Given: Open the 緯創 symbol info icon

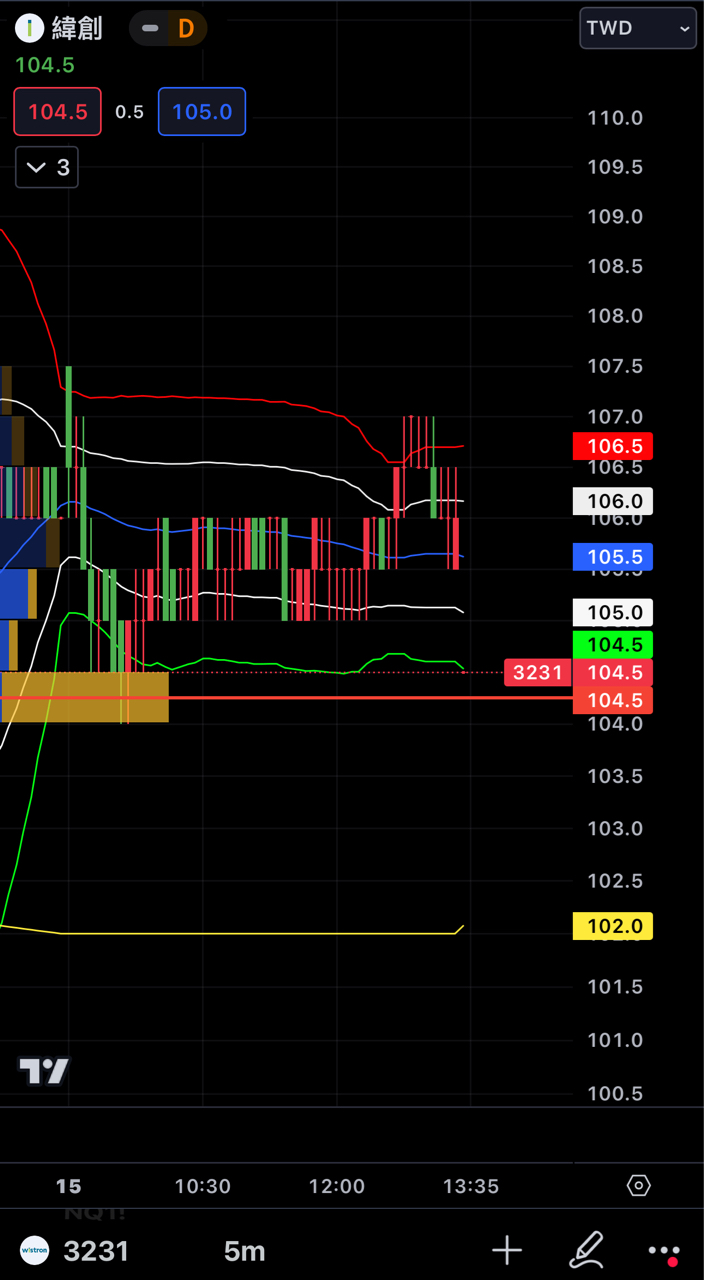Looking at the screenshot, I should (29, 28).
